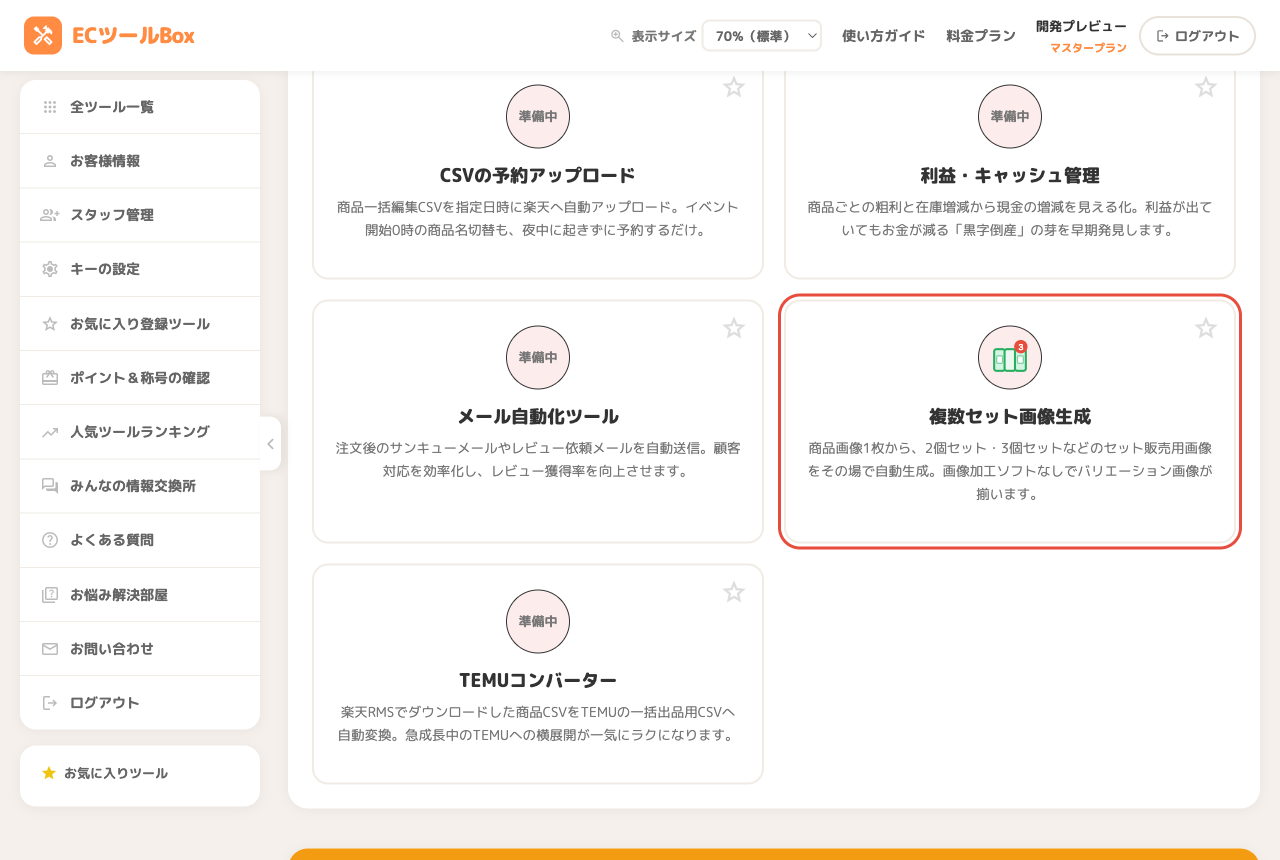Click the CSVの予約アップロード title

[x=538, y=175]
